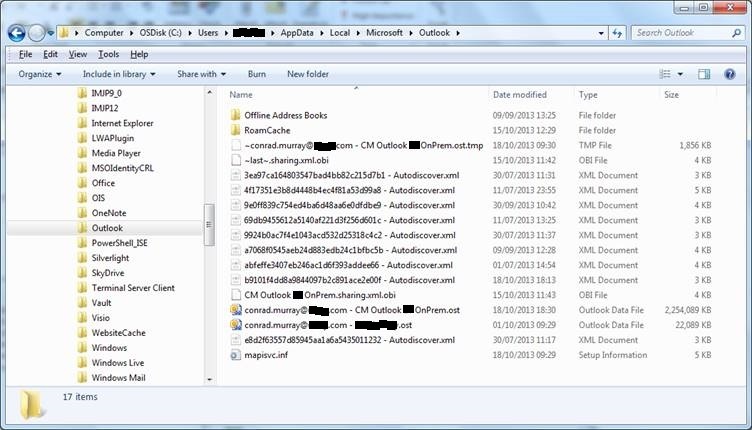This screenshot has height=430, width=752.
Task: Open the Organize dropdown
Action: pos(40,74)
